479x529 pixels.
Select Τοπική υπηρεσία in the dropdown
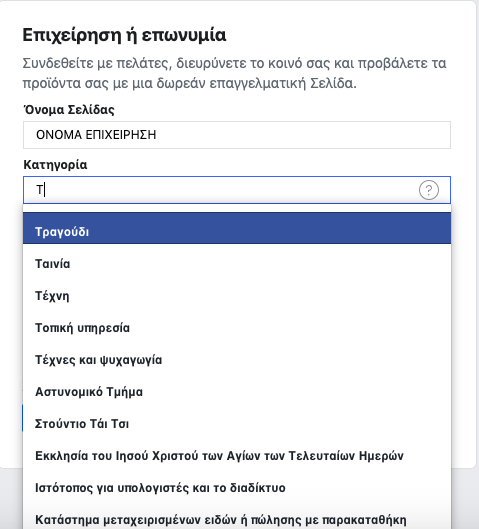point(237,328)
